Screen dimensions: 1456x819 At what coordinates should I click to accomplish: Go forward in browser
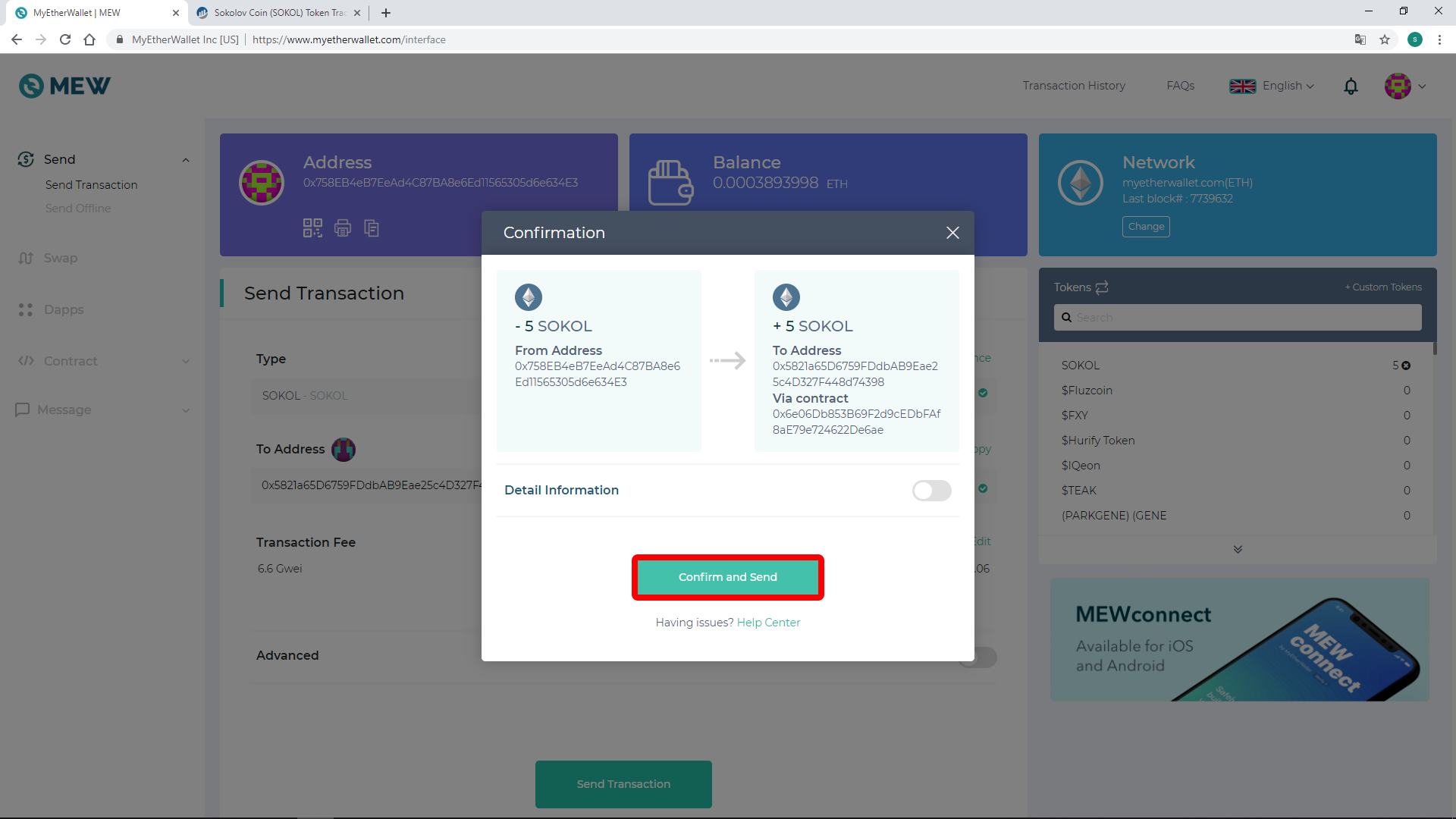[x=41, y=39]
